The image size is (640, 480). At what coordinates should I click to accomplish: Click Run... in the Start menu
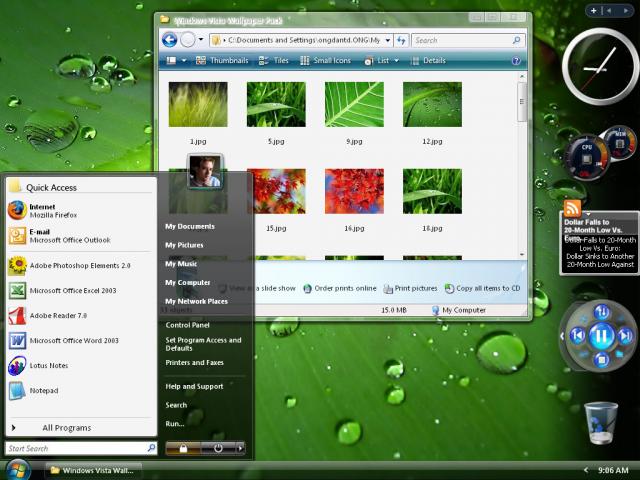tap(175, 424)
